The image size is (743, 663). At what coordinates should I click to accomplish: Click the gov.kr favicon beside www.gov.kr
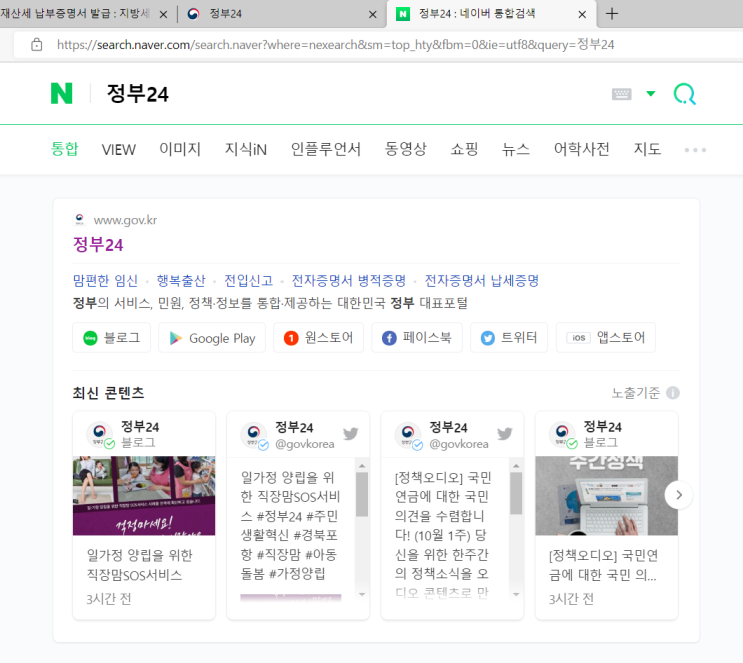click(x=80, y=219)
